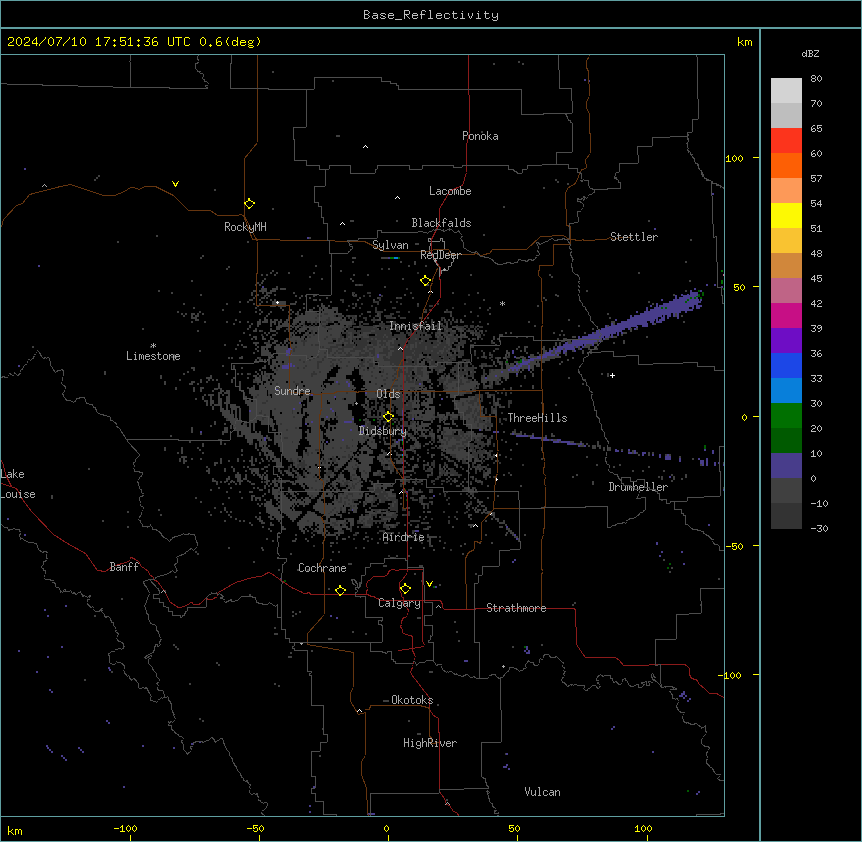The image size is (862, 842).
Task: Click the Base_Reflectivity title
Action: (x=431, y=15)
